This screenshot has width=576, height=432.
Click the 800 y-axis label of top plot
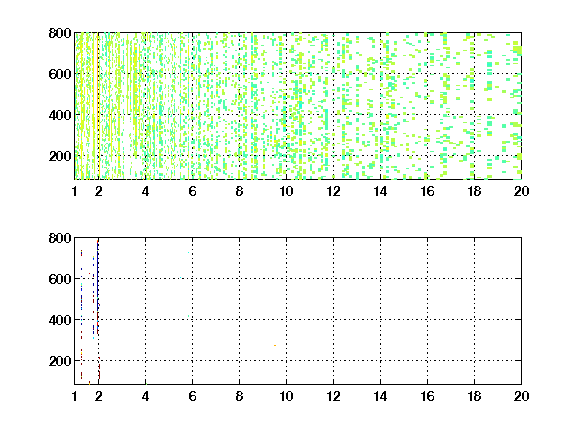click(x=60, y=33)
